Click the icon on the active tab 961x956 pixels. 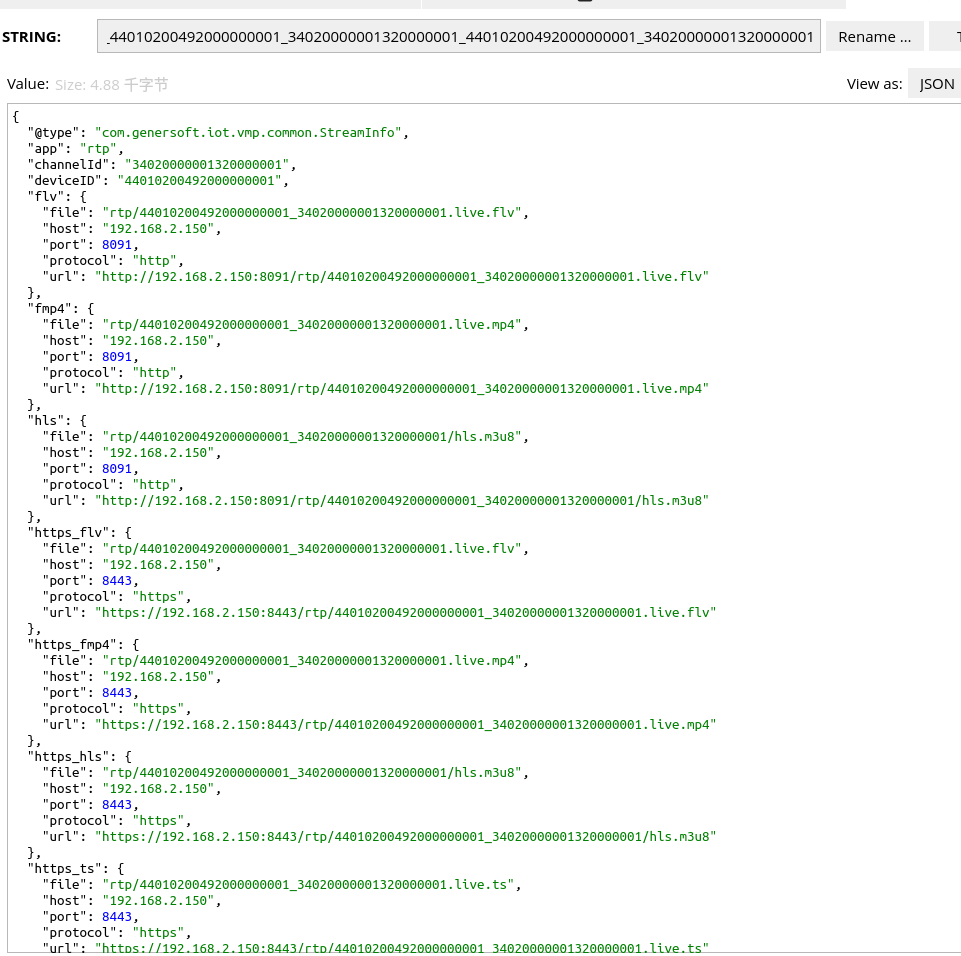pos(585,4)
